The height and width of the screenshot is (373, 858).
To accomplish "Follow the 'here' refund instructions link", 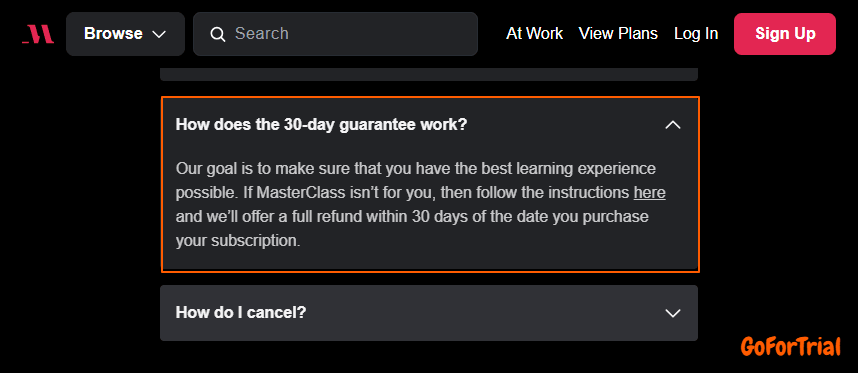I will (650, 193).
